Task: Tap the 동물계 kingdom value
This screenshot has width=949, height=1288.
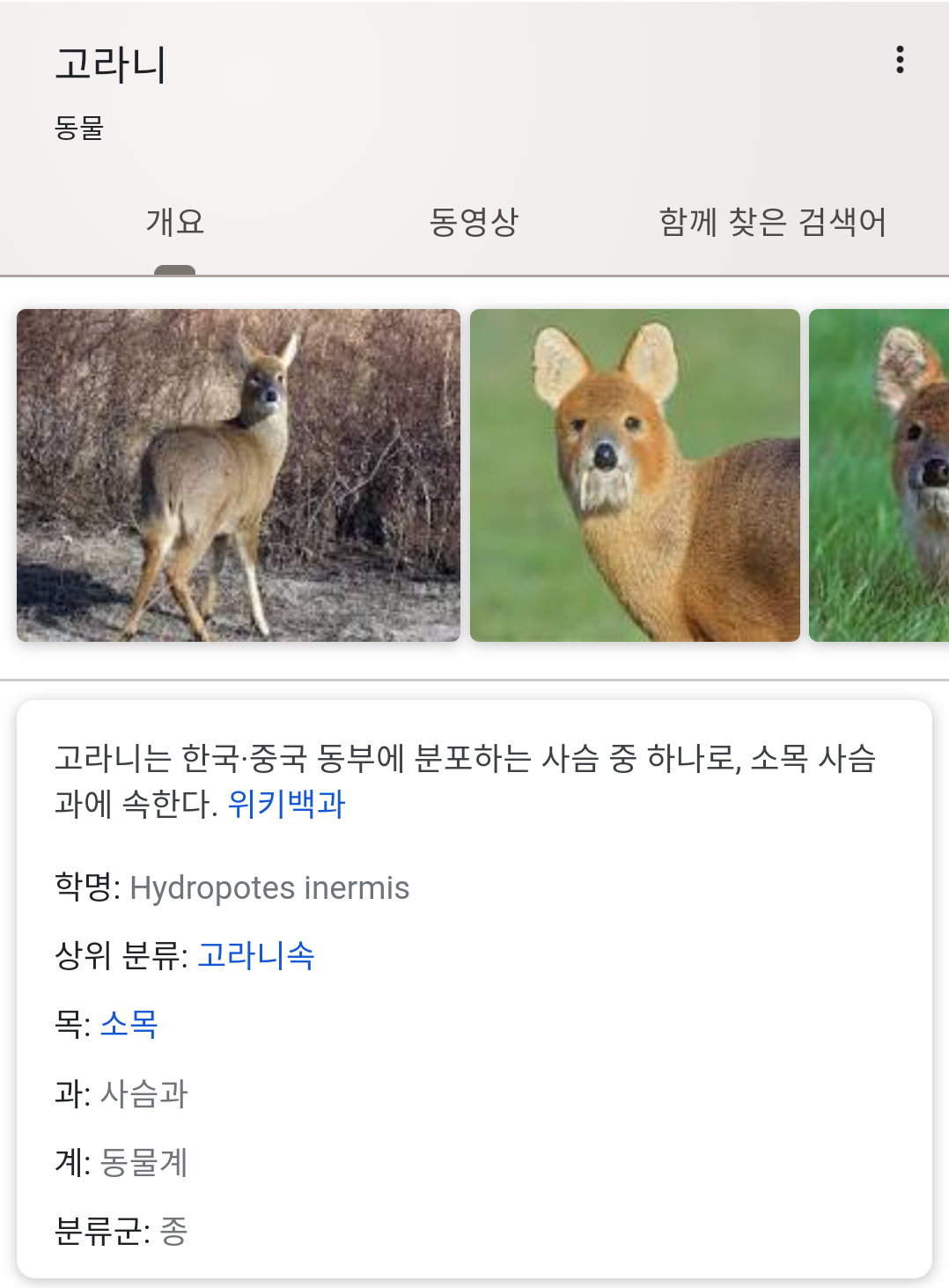Action: coord(144,1162)
